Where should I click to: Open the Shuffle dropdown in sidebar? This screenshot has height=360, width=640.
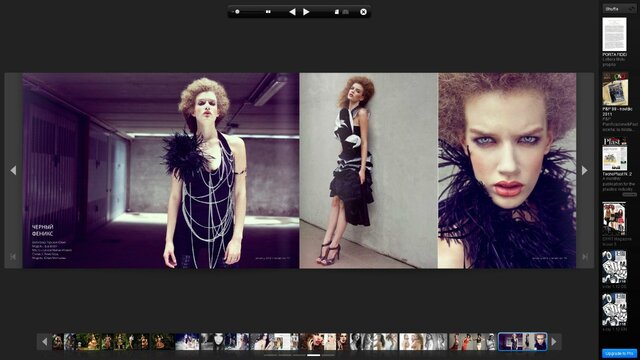tap(619, 9)
